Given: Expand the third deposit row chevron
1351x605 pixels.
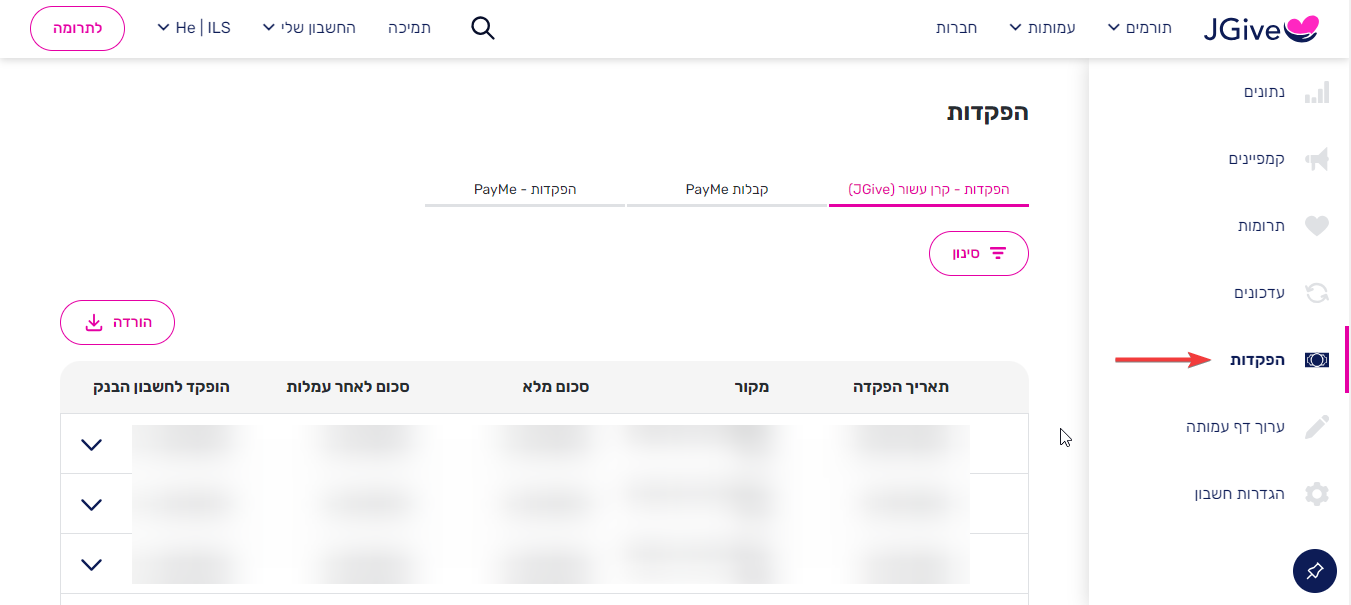Looking at the screenshot, I should coord(91,564).
